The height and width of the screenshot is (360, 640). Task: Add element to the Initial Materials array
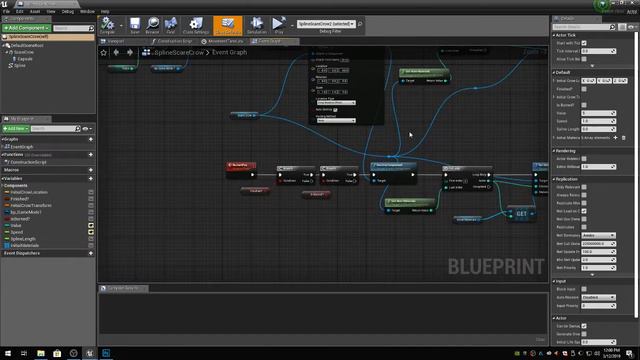click(616, 138)
